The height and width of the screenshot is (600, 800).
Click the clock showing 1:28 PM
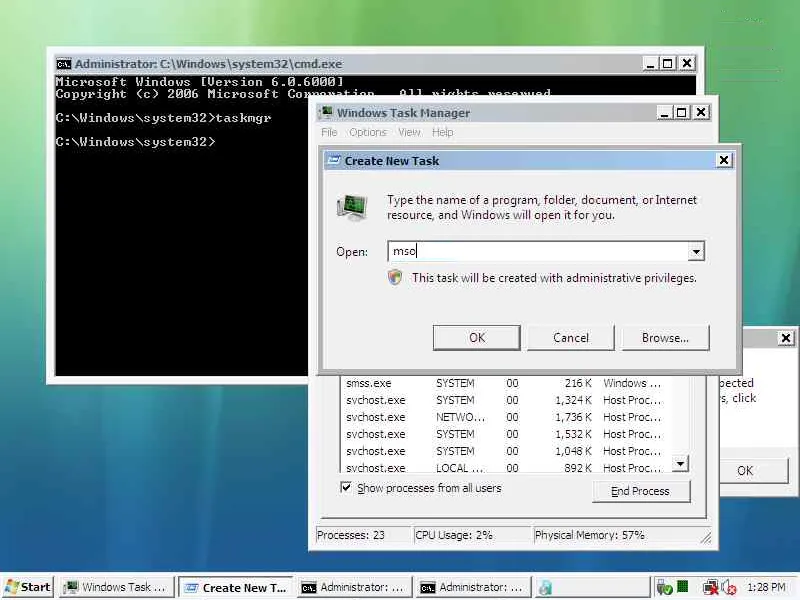[766, 587]
